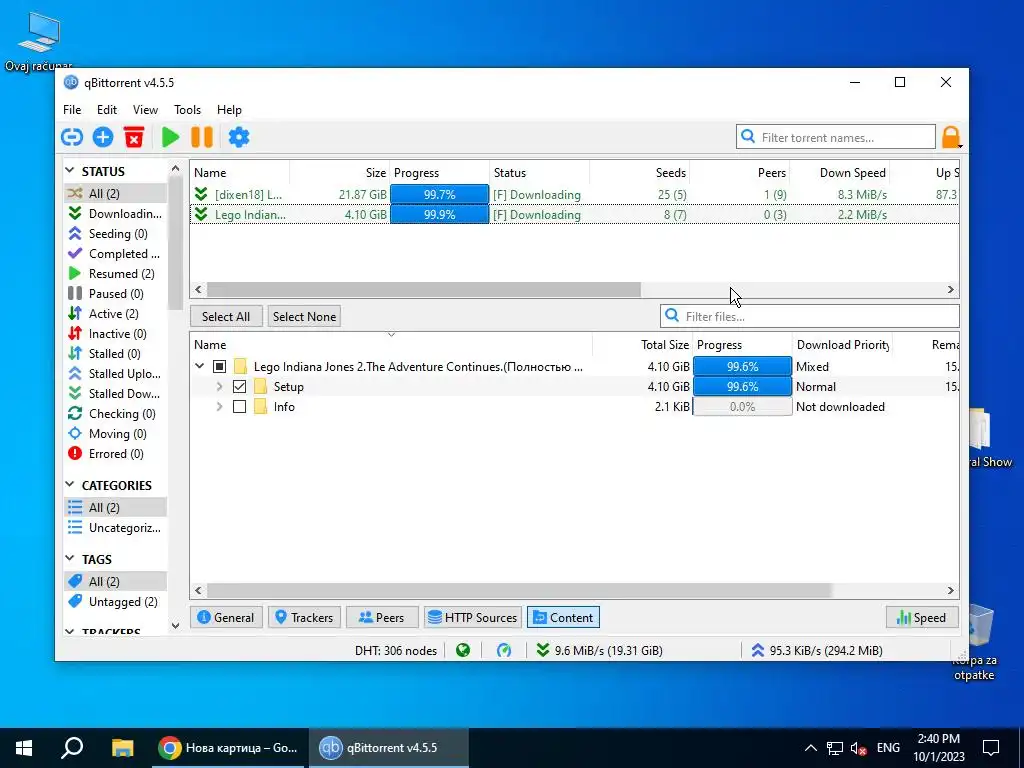Click the Speed button

click(921, 618)
